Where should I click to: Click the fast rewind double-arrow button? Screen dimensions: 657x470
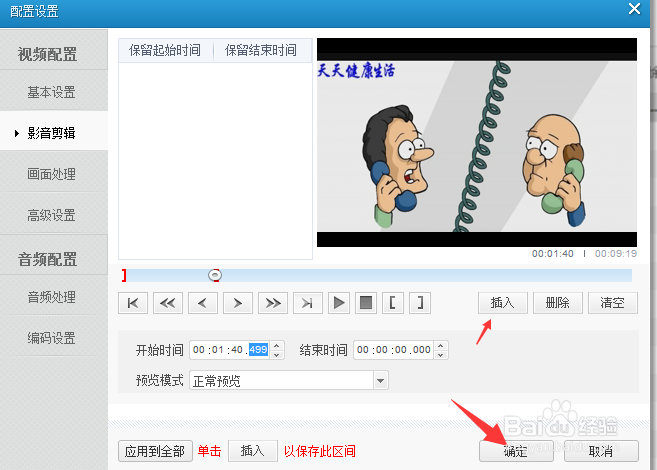pyautogui.click(x=168, y=303)
